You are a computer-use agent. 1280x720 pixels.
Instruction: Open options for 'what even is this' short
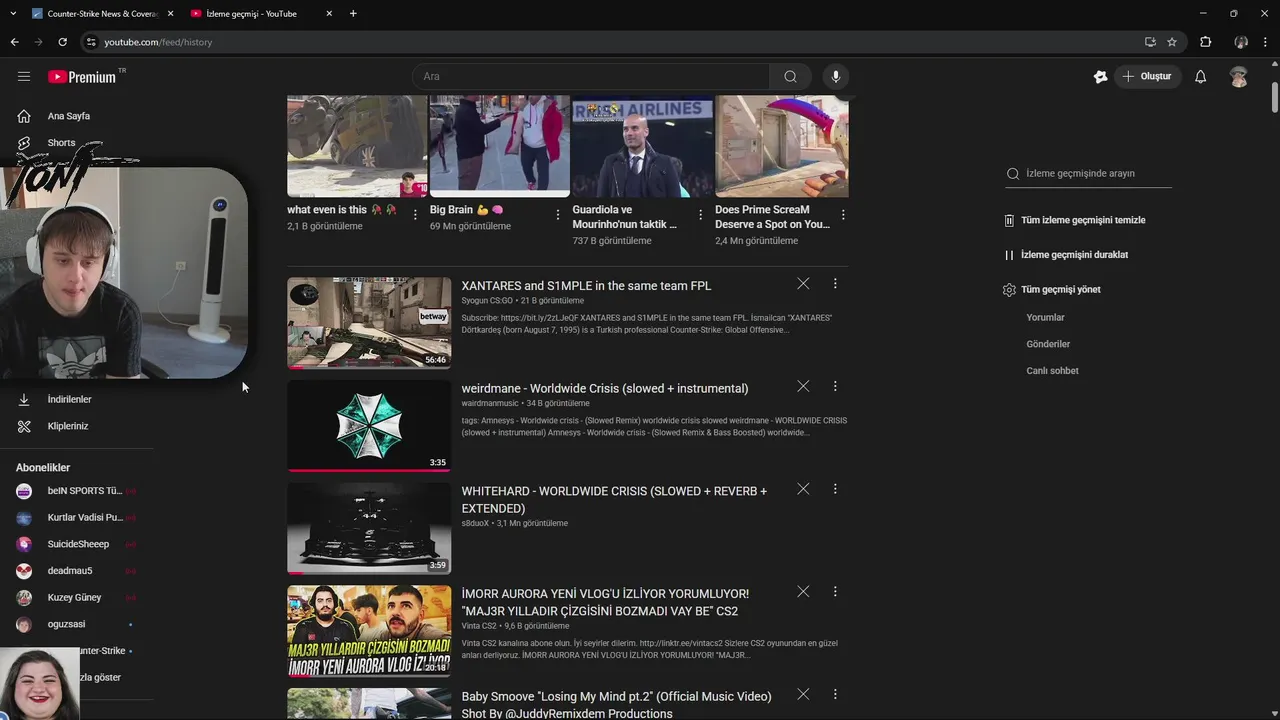[x=415, y=215]
